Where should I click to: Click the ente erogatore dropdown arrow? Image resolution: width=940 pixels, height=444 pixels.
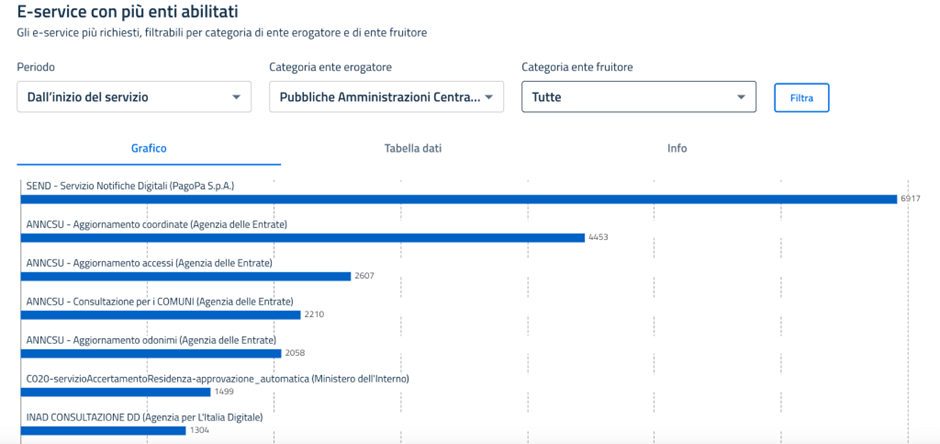pyautogui.click(x=489, y=97)
